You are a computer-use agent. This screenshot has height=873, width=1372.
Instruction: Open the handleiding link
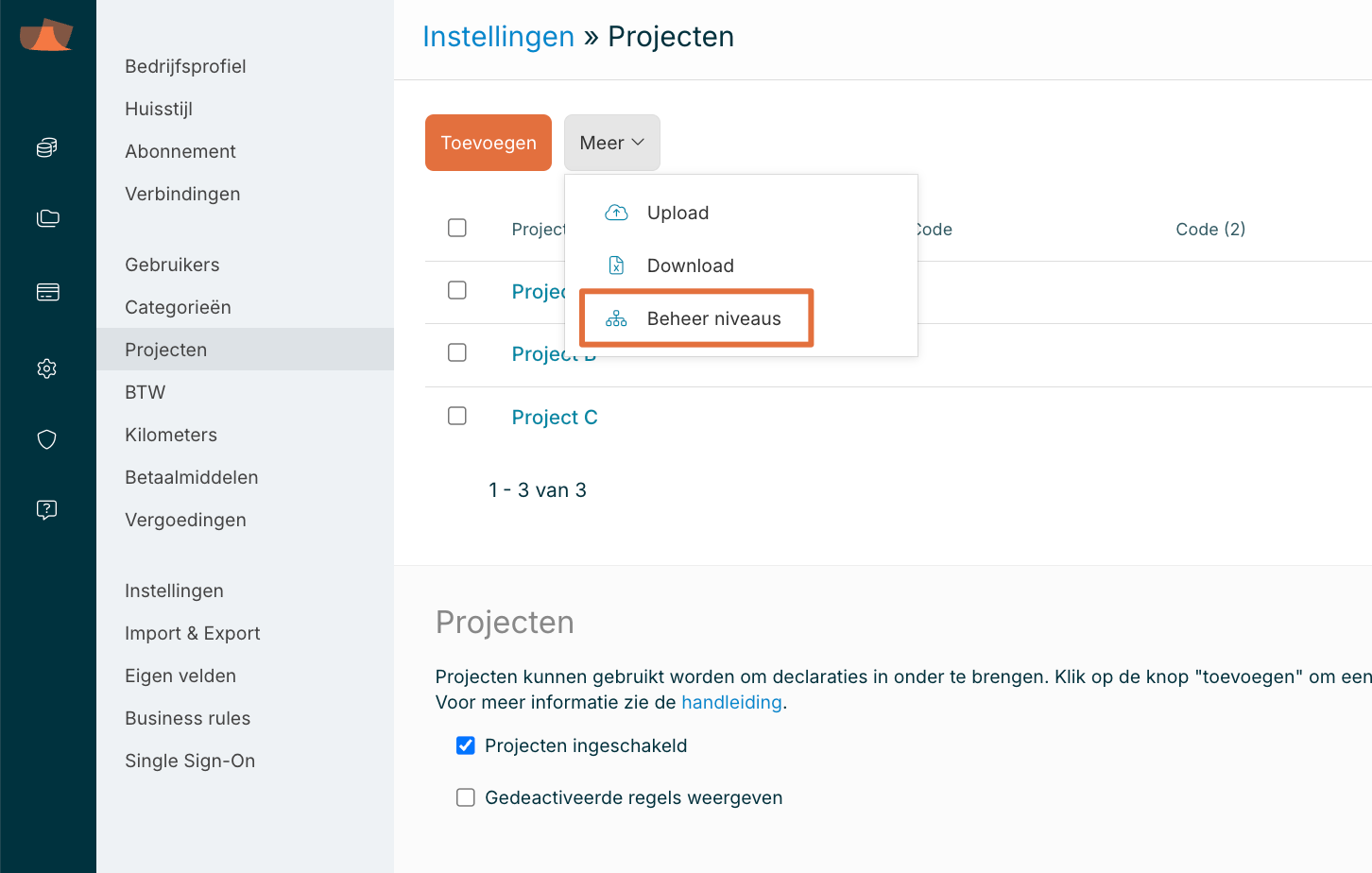tap(731, 702)
